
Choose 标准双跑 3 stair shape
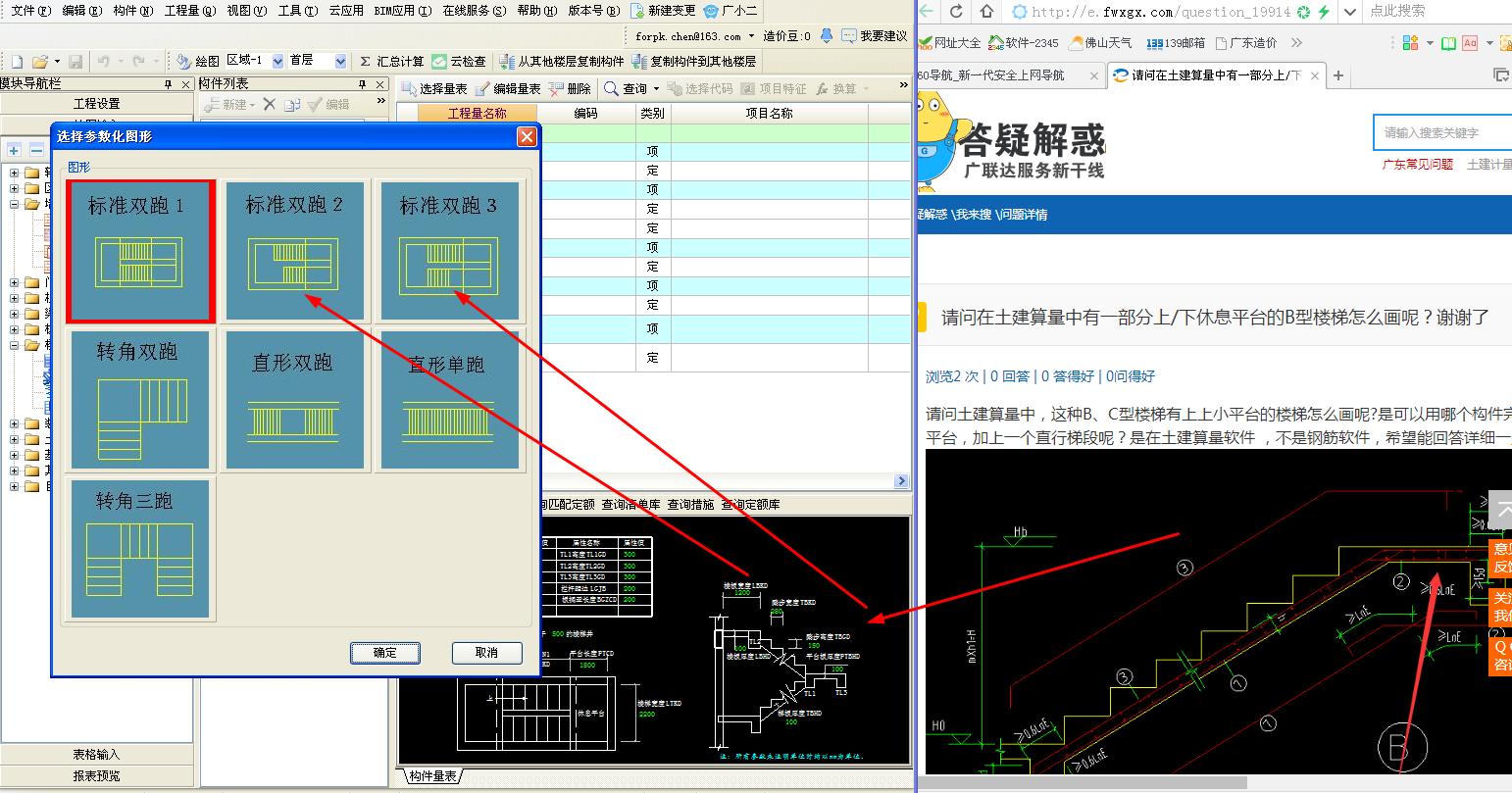[x=449, y=251]
